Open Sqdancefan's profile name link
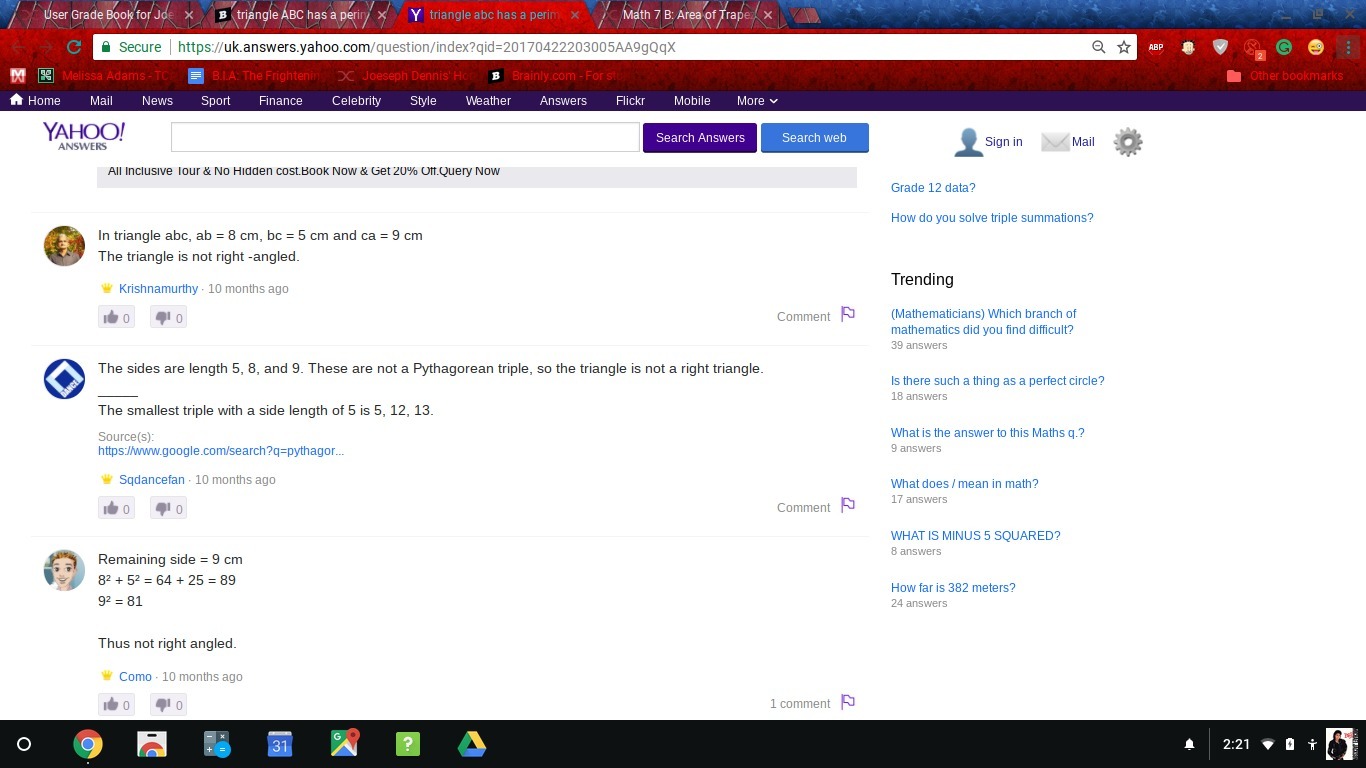 [152, 480]
